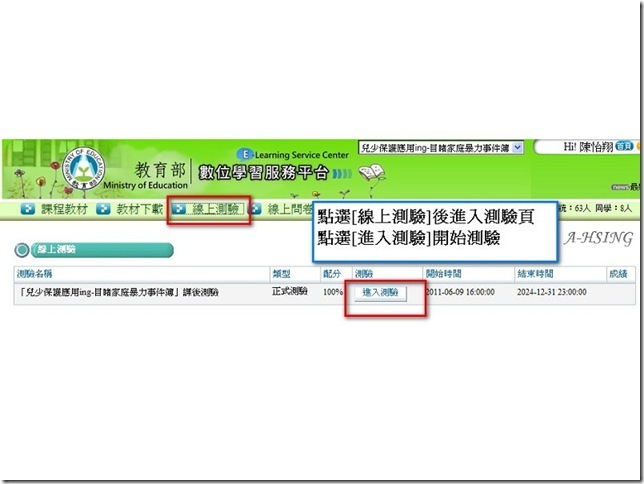Click the 開始時間 column header
The width and height of the screenshot is (644, 484).
point(444,274)
